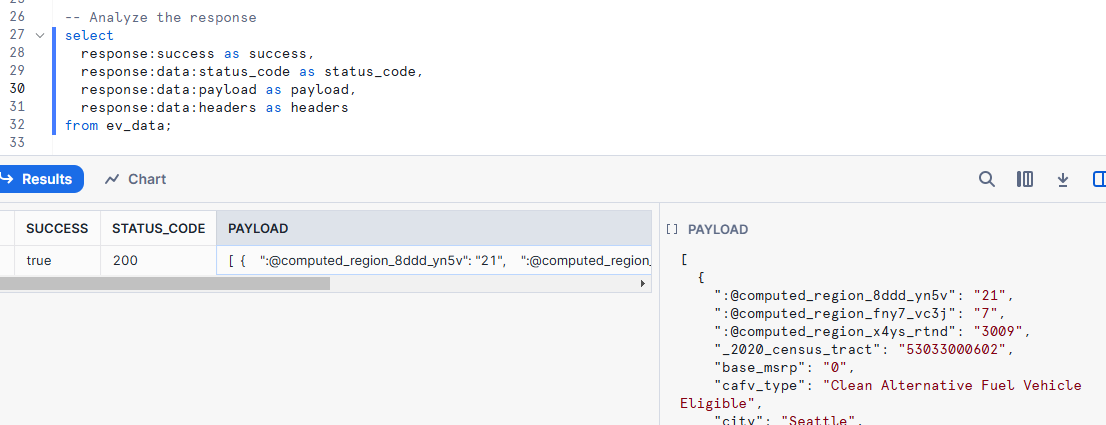Open the column selector icon
The width and height of the screenshot is (1106, 425).
tap(1024, 179)
